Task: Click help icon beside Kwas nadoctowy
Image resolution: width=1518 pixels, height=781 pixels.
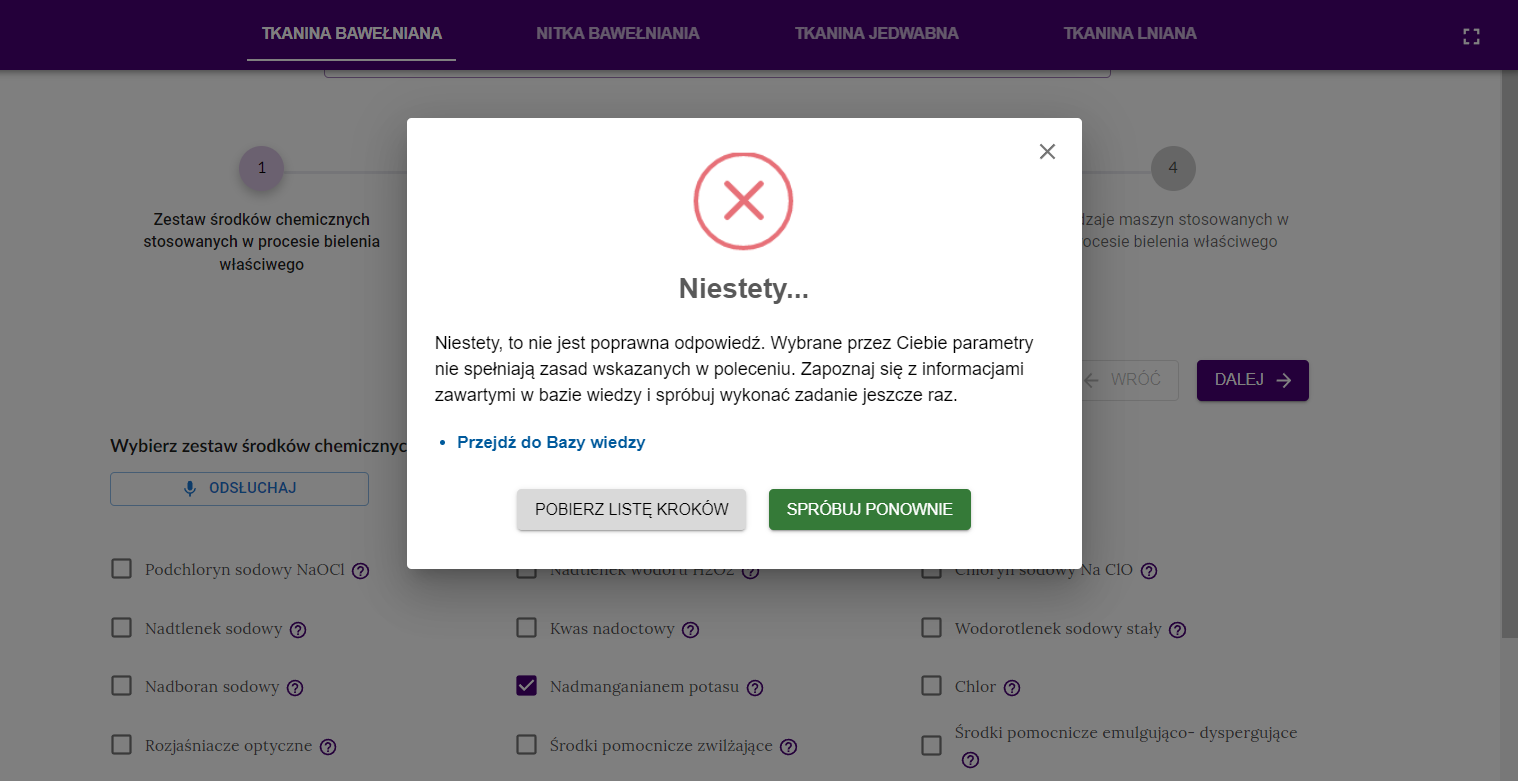Action: coord(690,630)
